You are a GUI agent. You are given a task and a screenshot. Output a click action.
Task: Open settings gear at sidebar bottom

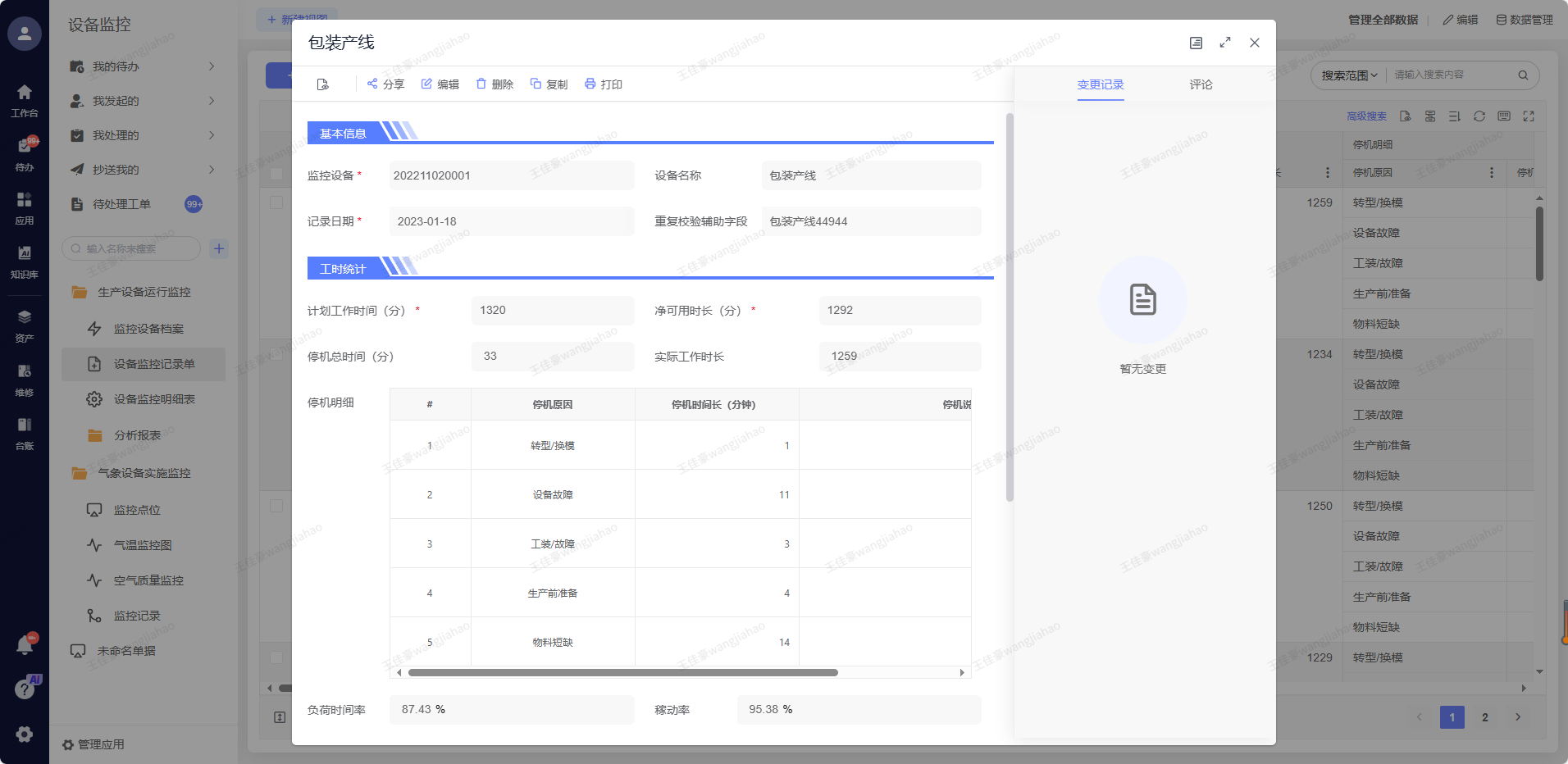25,734
